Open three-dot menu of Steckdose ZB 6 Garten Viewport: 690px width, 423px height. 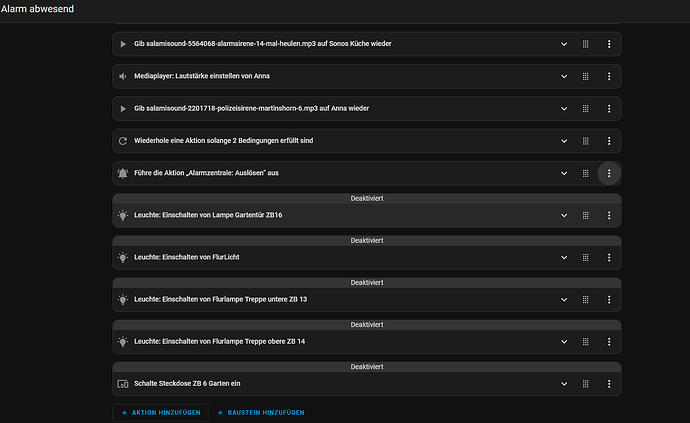pos(609,384)
